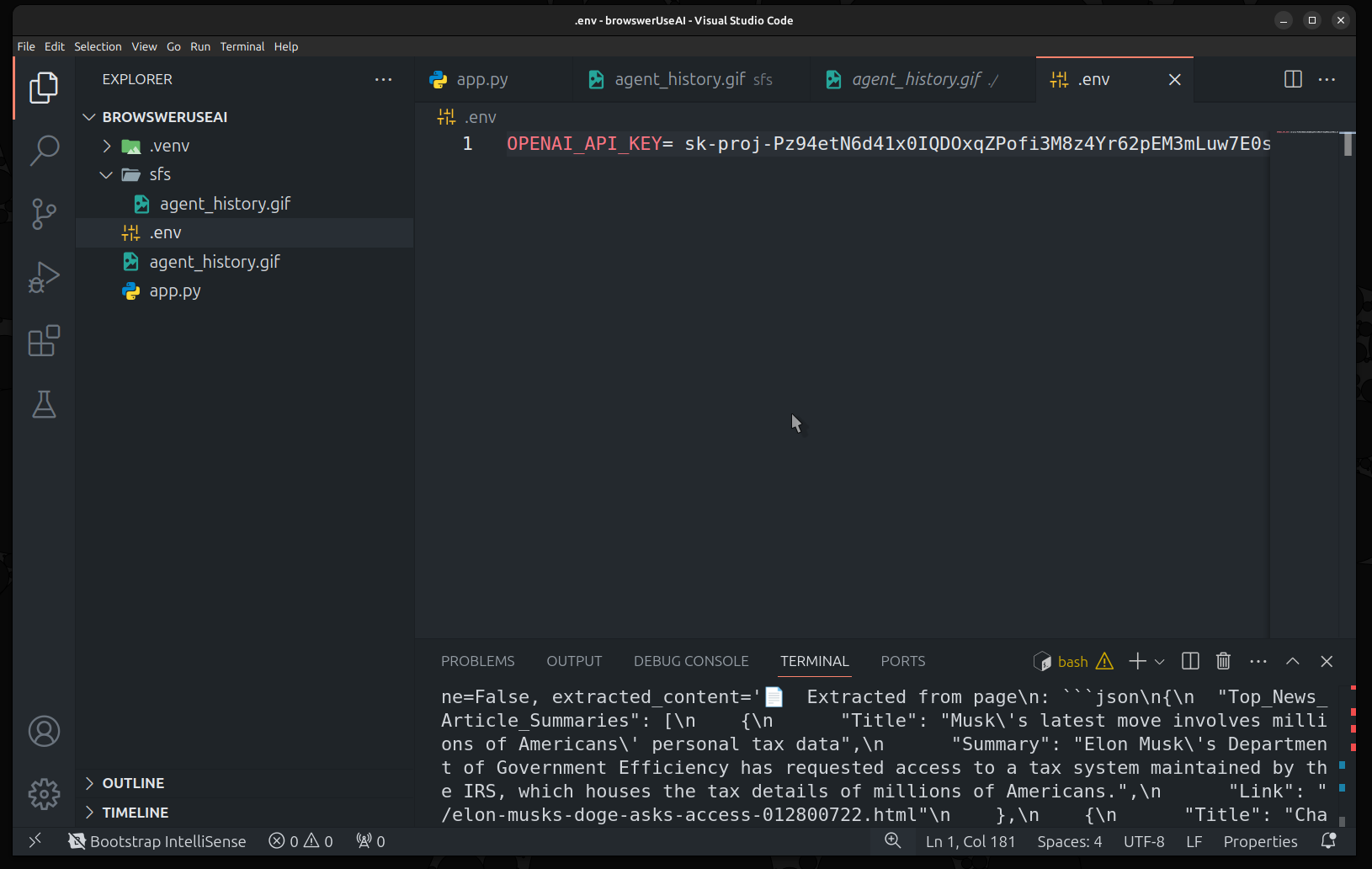1372x869 pixels.
Task: Open the File menu
Action: [x=26, y=46]
